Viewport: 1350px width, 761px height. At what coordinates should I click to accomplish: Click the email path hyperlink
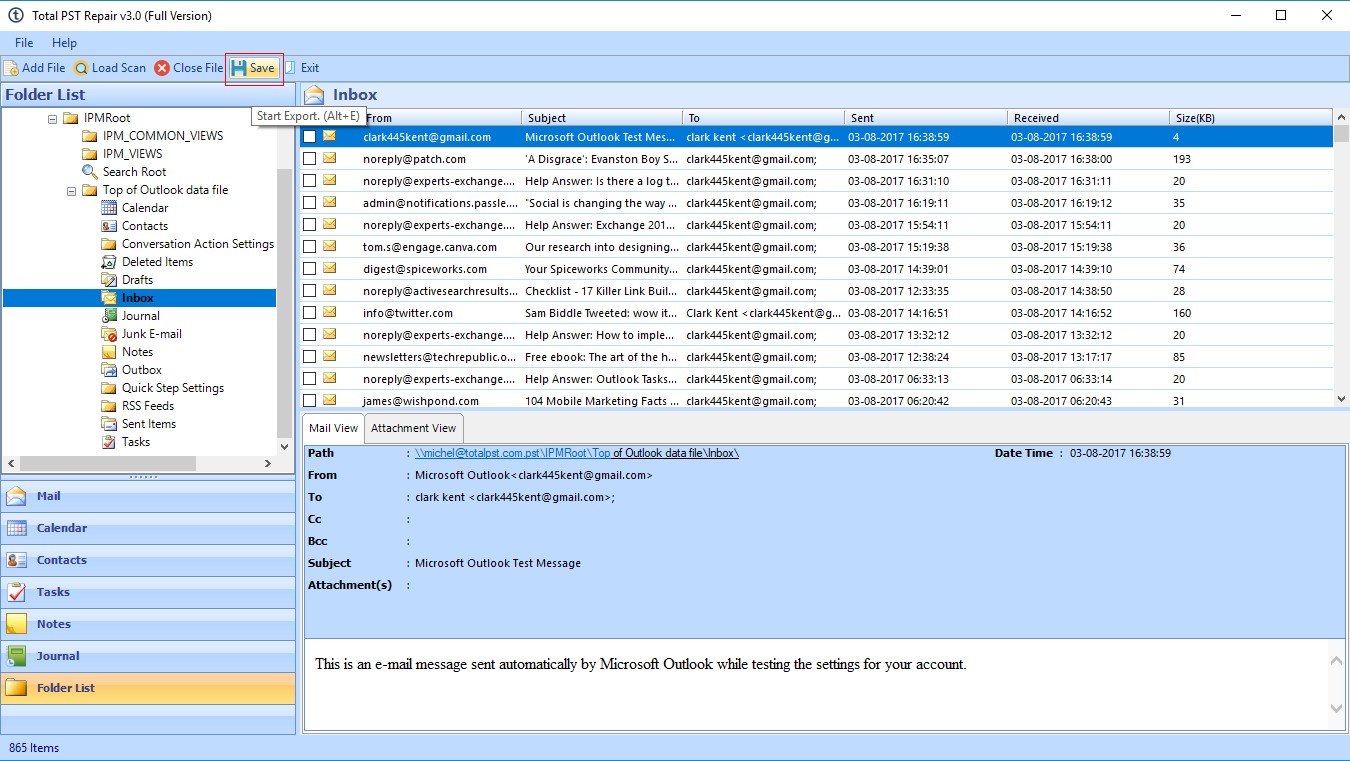coord(577,453)
